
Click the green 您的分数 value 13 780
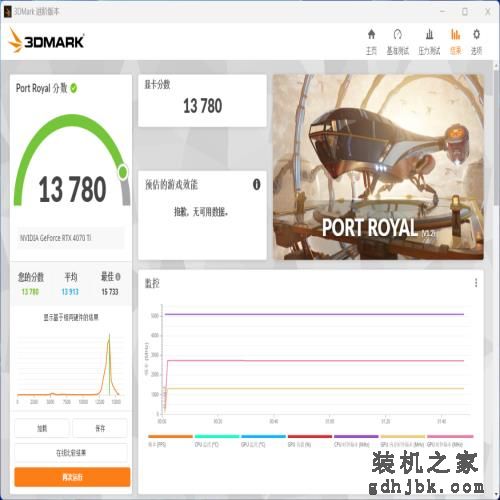tap(30, 292)
